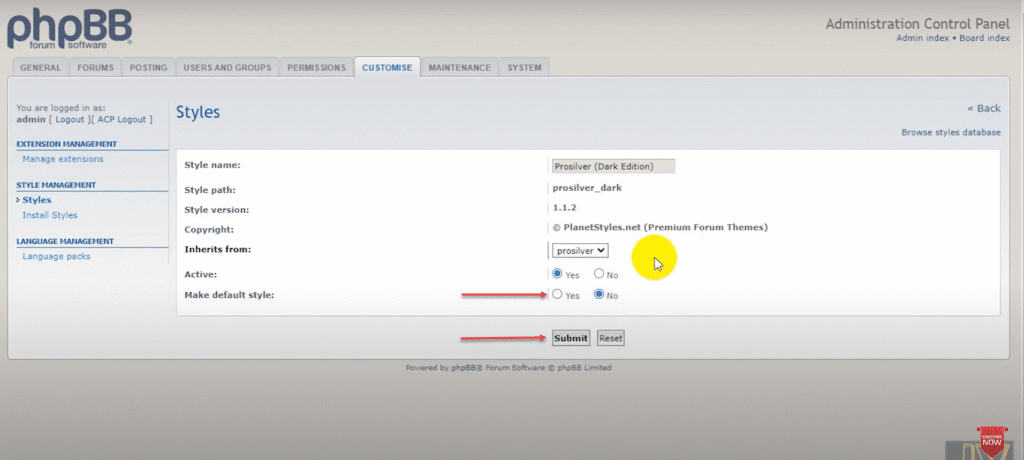Switch to the System tab

524,68
